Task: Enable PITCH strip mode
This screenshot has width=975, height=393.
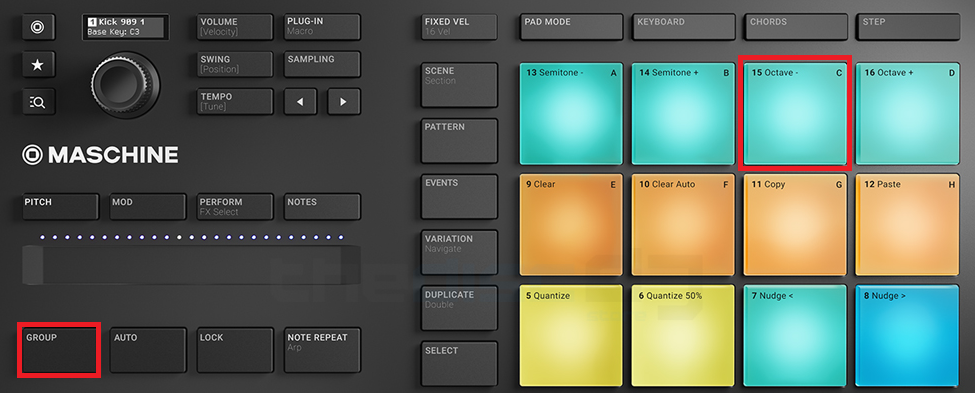Action: tap(60, 206)
